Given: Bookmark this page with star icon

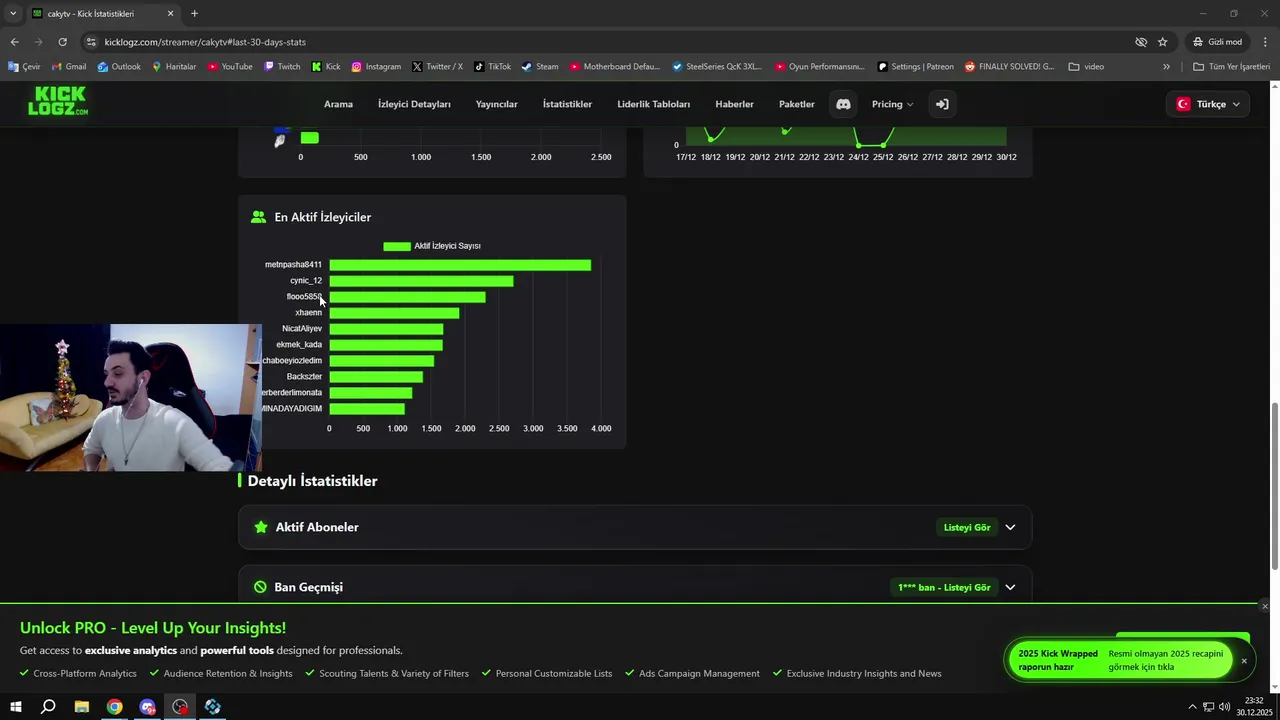Looking at the screenshot, I should point(1162,42).
